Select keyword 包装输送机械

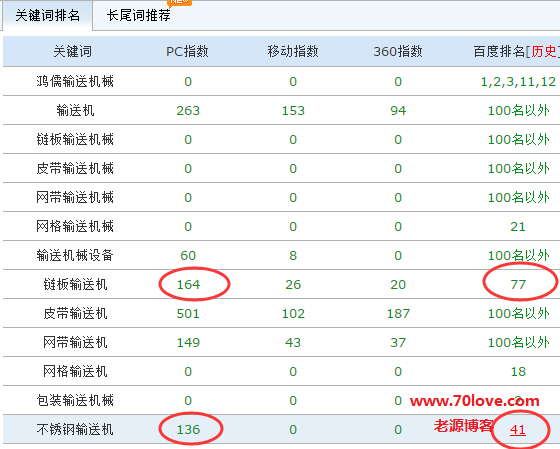pyautogui.click(x=75, y=400)
